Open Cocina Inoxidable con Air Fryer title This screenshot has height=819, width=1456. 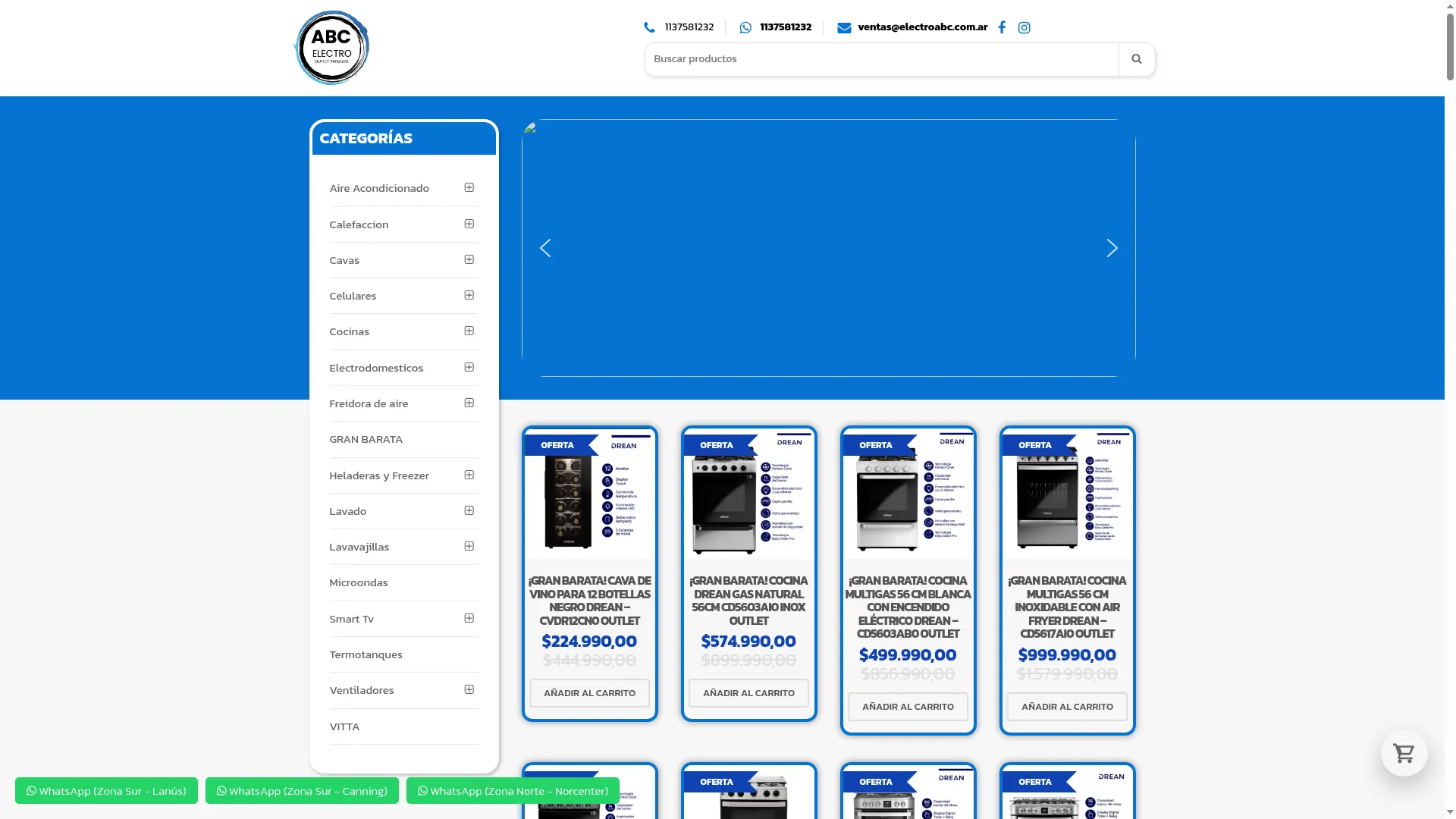click(x=1067, y=607)
